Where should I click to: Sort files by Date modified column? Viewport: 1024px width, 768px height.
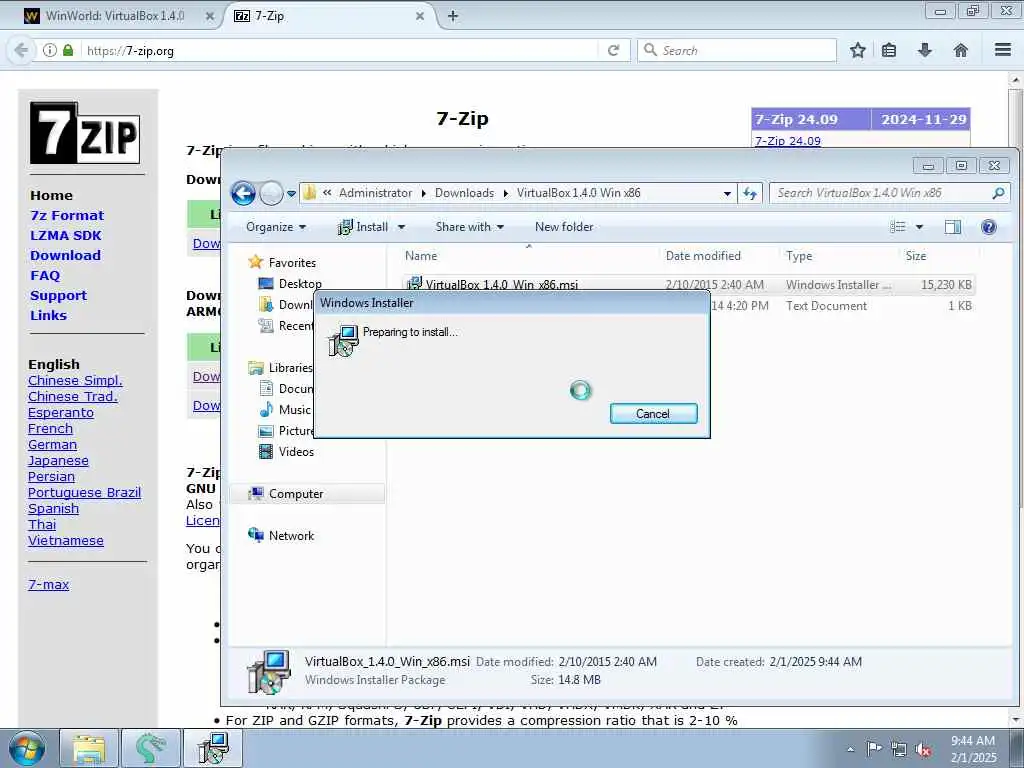pyautogui.click(x=703, y=256)
